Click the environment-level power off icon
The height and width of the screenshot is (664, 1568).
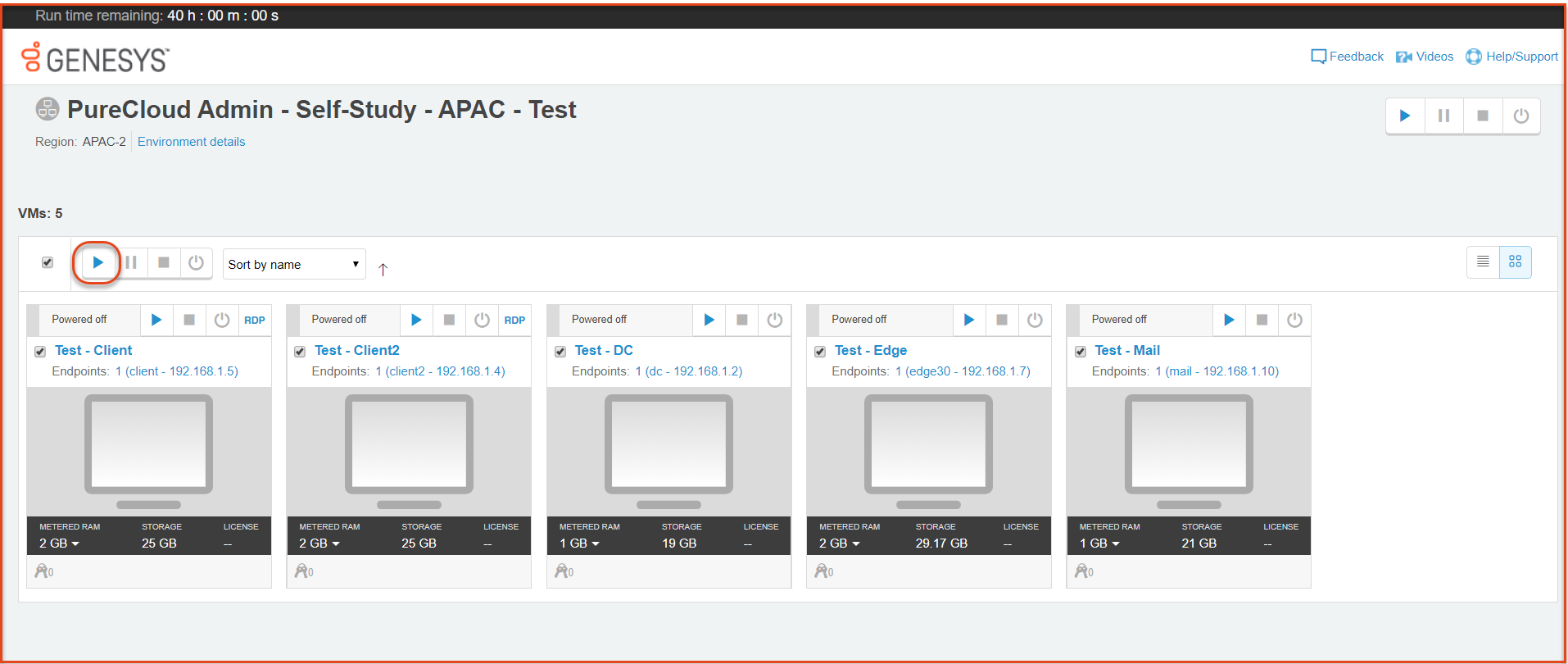(x=1520, y=116)
